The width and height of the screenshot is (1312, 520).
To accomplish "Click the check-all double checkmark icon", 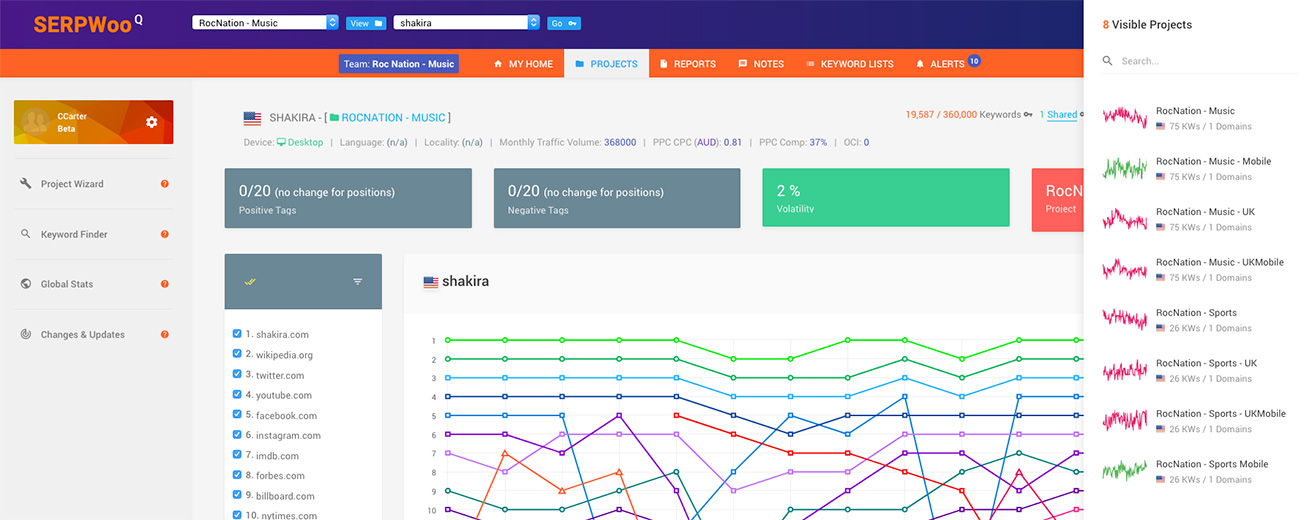I will point(250,282).
